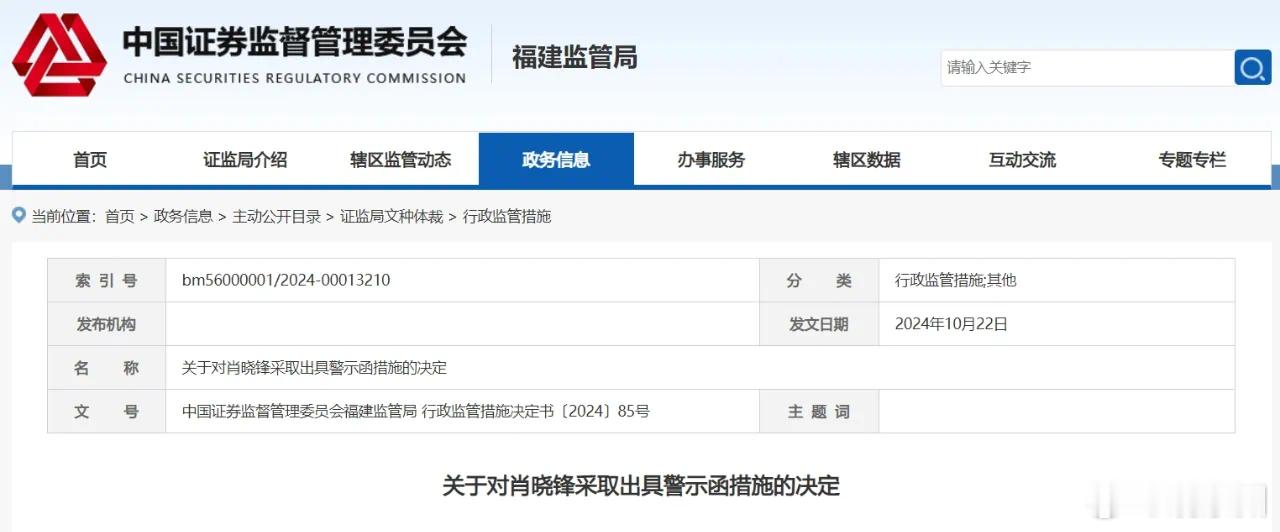This screenshot has height=532, width=1280.
Task: Click the index number bm56000001/2024-00013210
Action: (286, 280)
